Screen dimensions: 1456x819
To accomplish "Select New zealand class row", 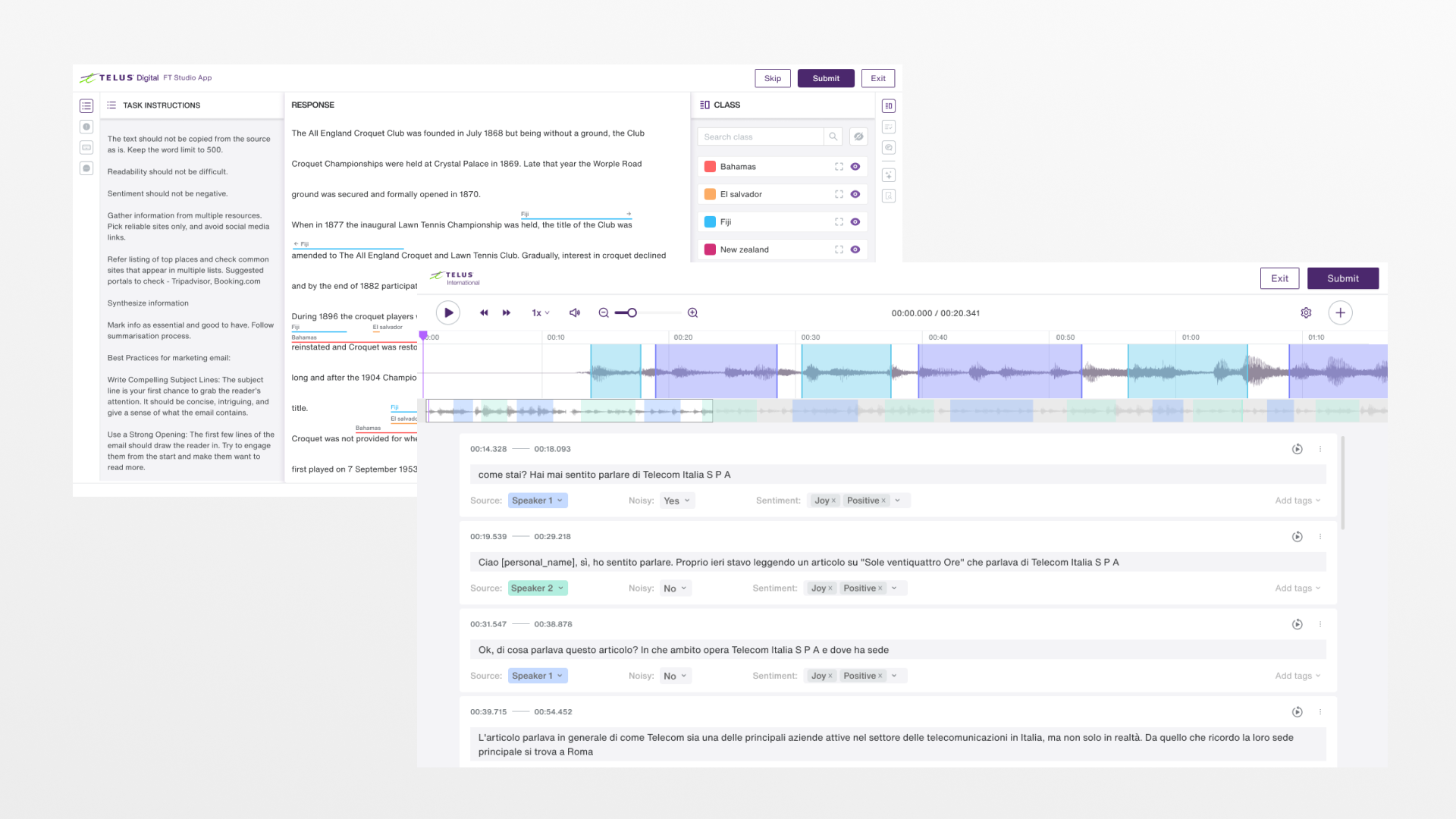I will click(783, 249).
